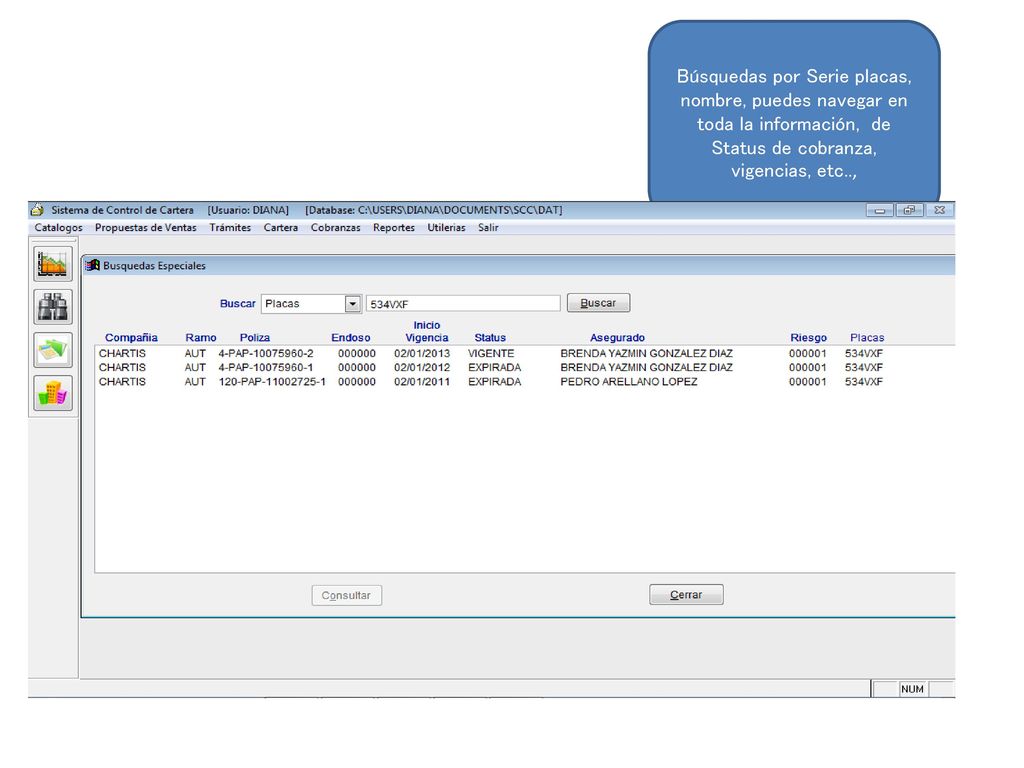
Task: Select policy 4-PAP-10075960-1 in results
Action: click(x=266, y=368)
